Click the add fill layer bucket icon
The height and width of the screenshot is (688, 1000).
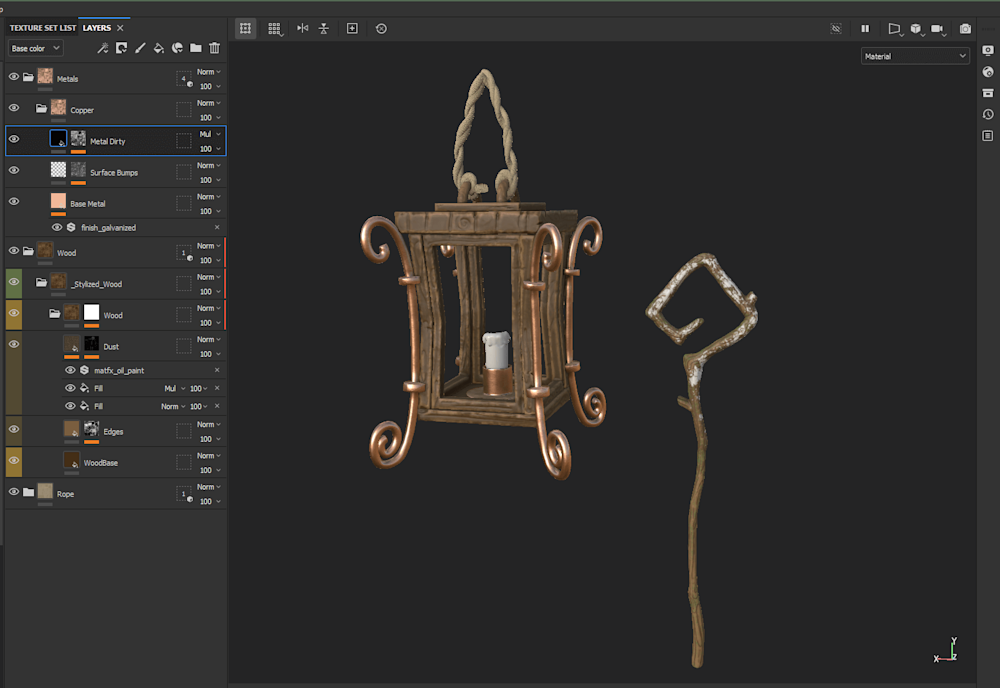(158, 48)
